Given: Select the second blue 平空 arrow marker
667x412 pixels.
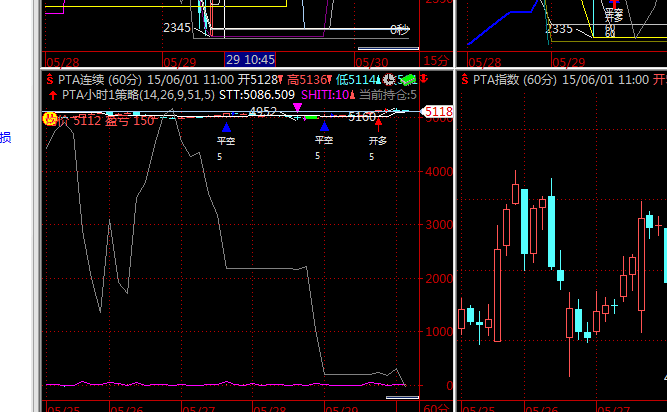Looking at the screenshot, I should tap(323, 127).
